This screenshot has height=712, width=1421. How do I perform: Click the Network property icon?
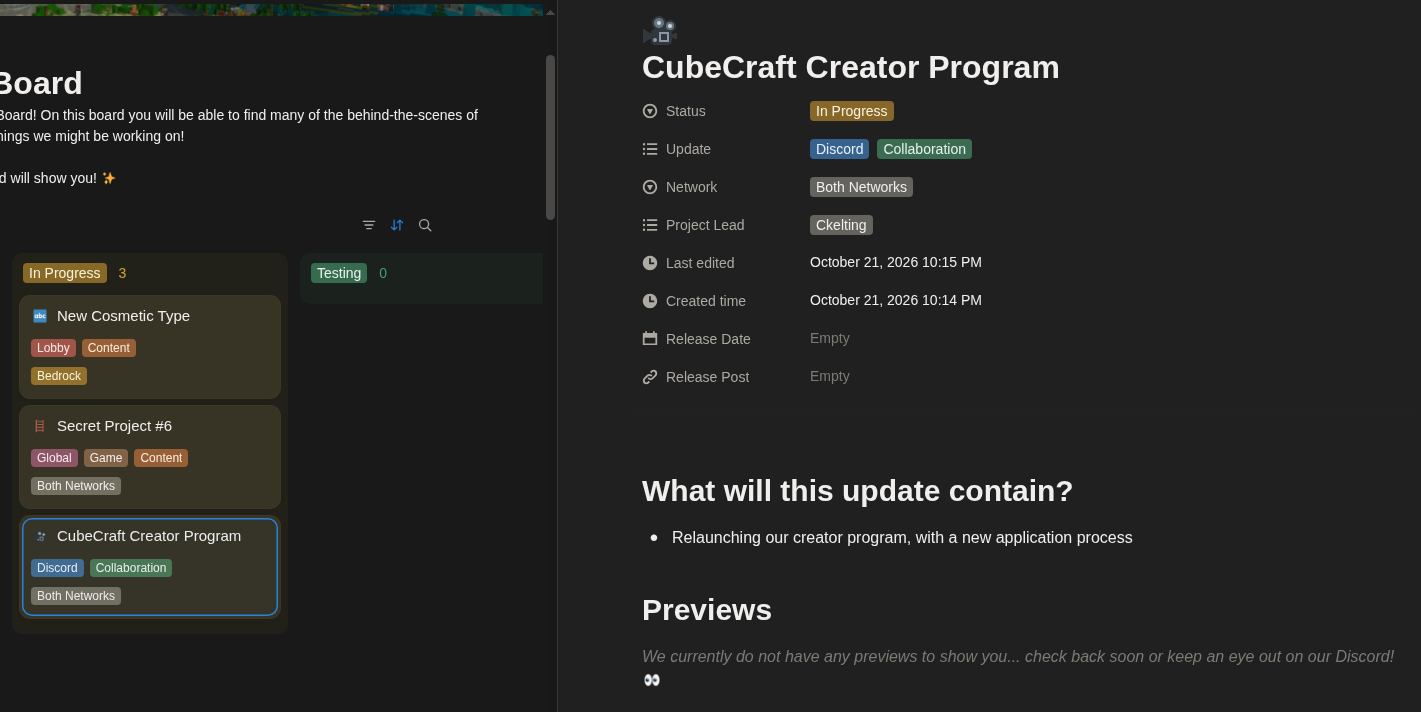650,187
